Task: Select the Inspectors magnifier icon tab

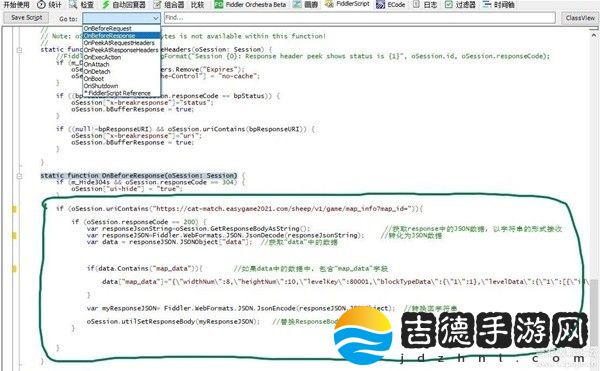Action: [x=73, y=5]
